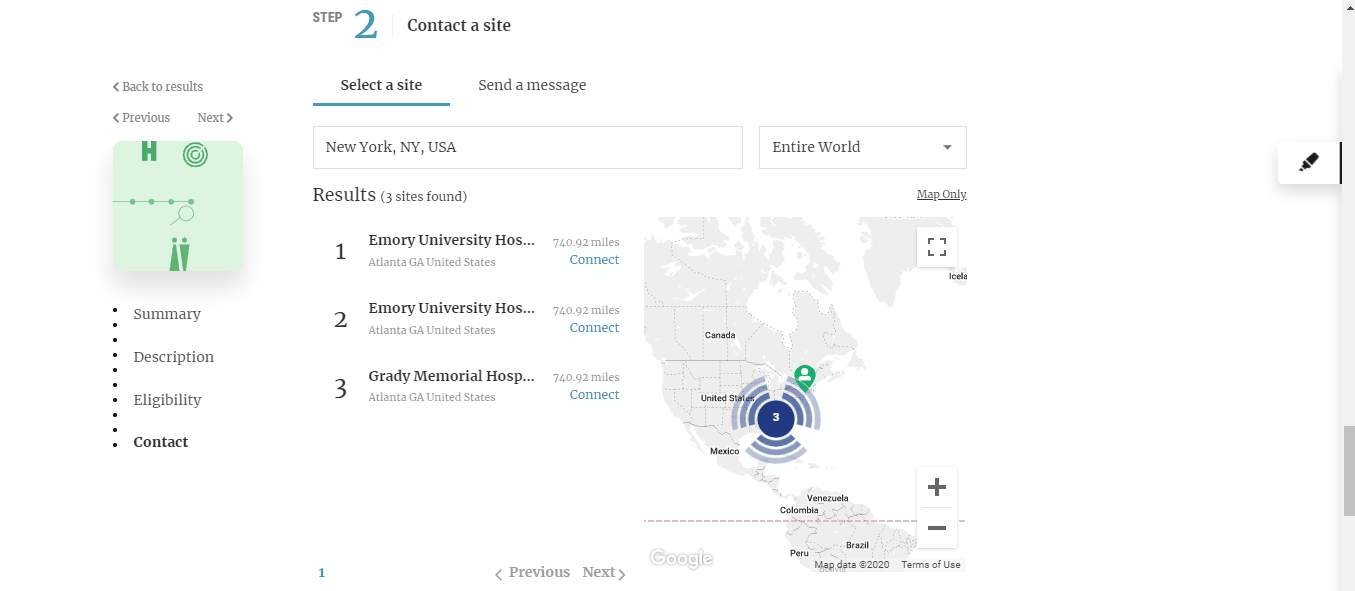
Task: Zoom in the map with plus button
Action: (936, 487)
